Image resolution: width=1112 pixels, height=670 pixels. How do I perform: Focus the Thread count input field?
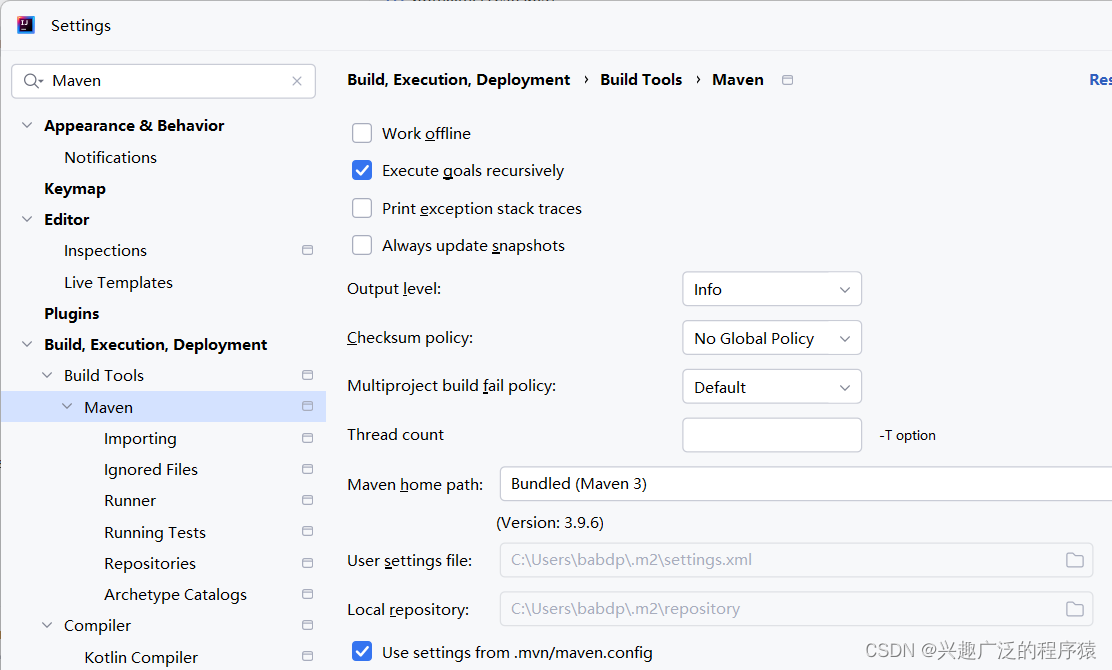click(x=772, y=435)
